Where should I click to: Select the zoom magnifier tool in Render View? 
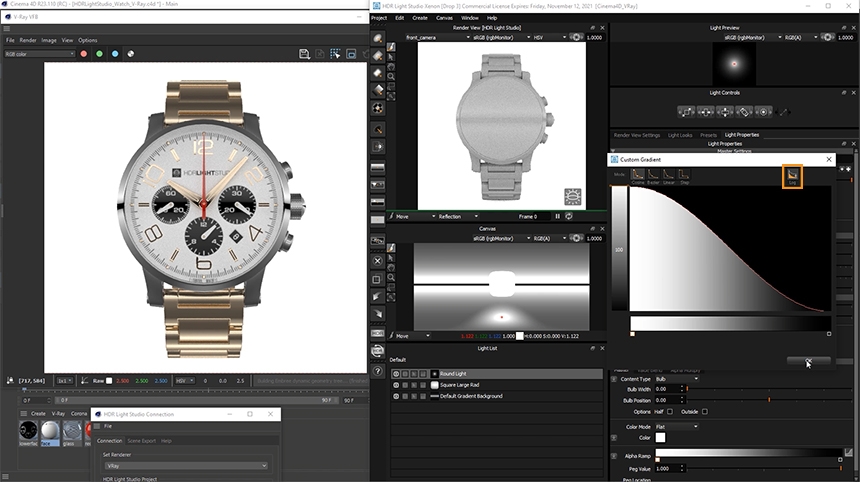coord(391,77)
